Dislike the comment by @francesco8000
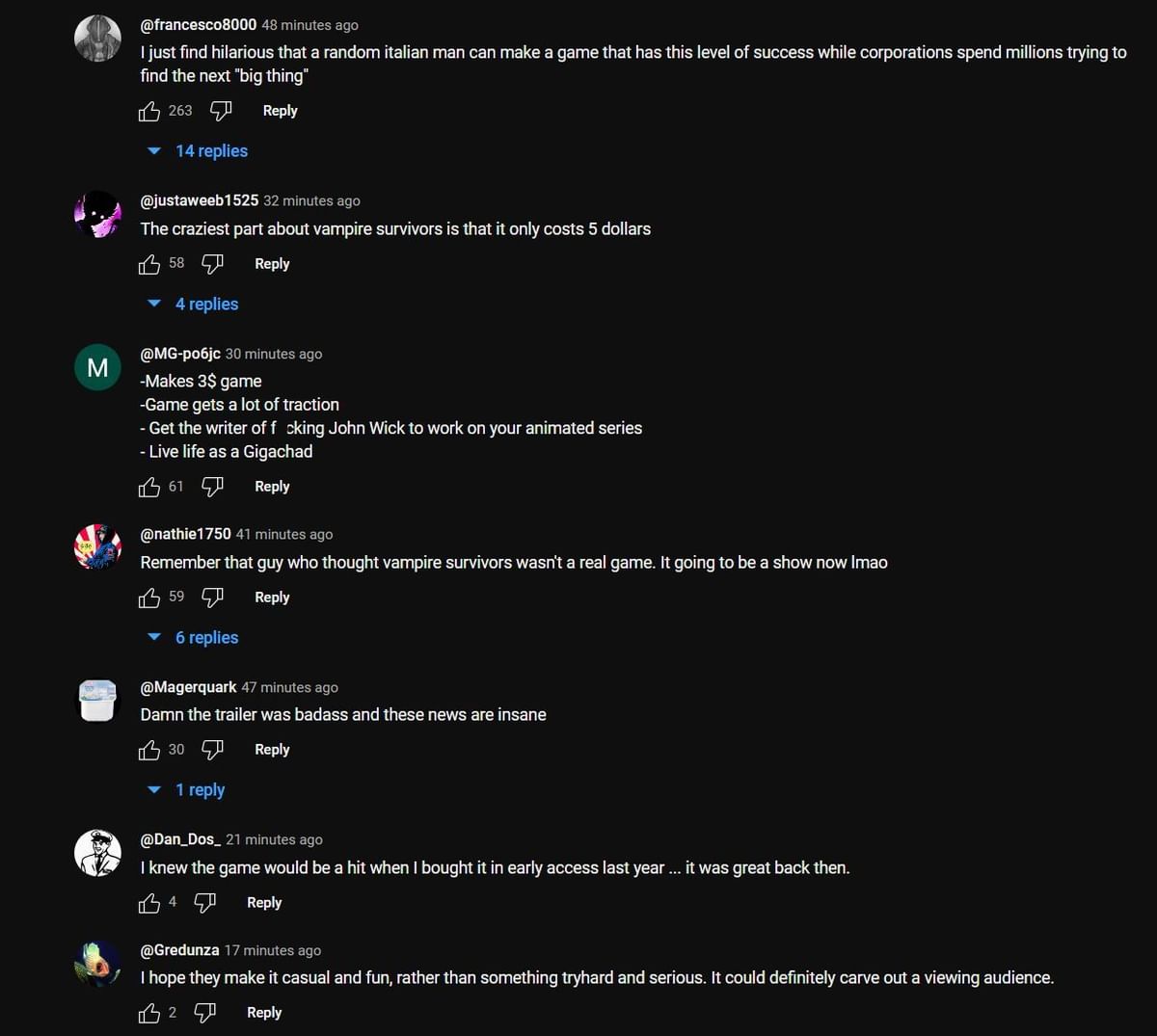1157x1036 pixels. click(221, 112)
